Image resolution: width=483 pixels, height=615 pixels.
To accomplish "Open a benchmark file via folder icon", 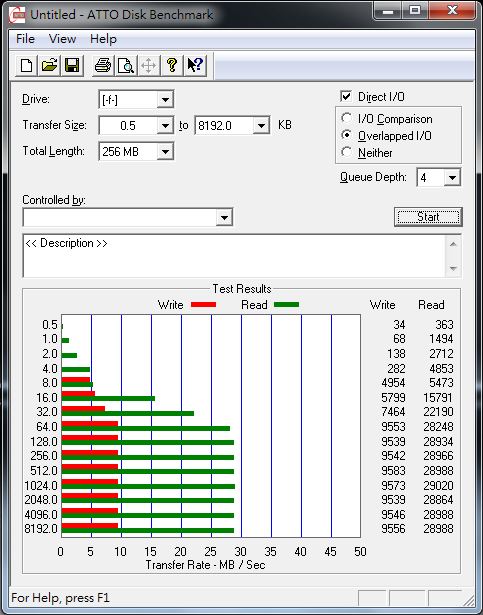I will click(49, 65).
